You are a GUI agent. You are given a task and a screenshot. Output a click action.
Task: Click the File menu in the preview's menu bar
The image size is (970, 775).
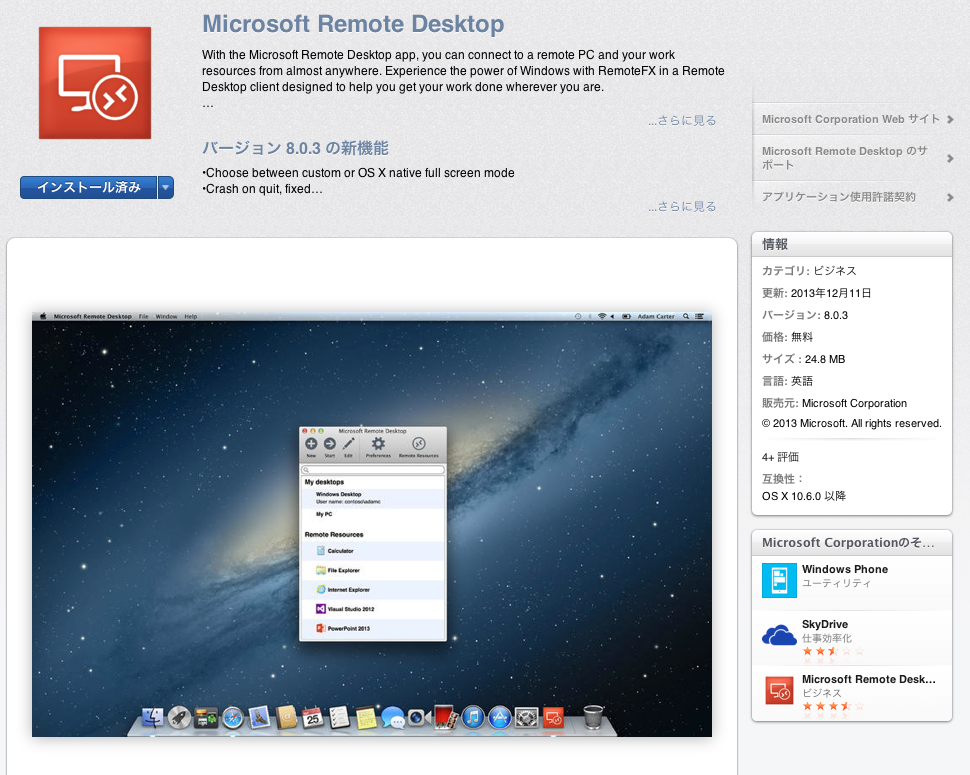click(x=144, y=317)
